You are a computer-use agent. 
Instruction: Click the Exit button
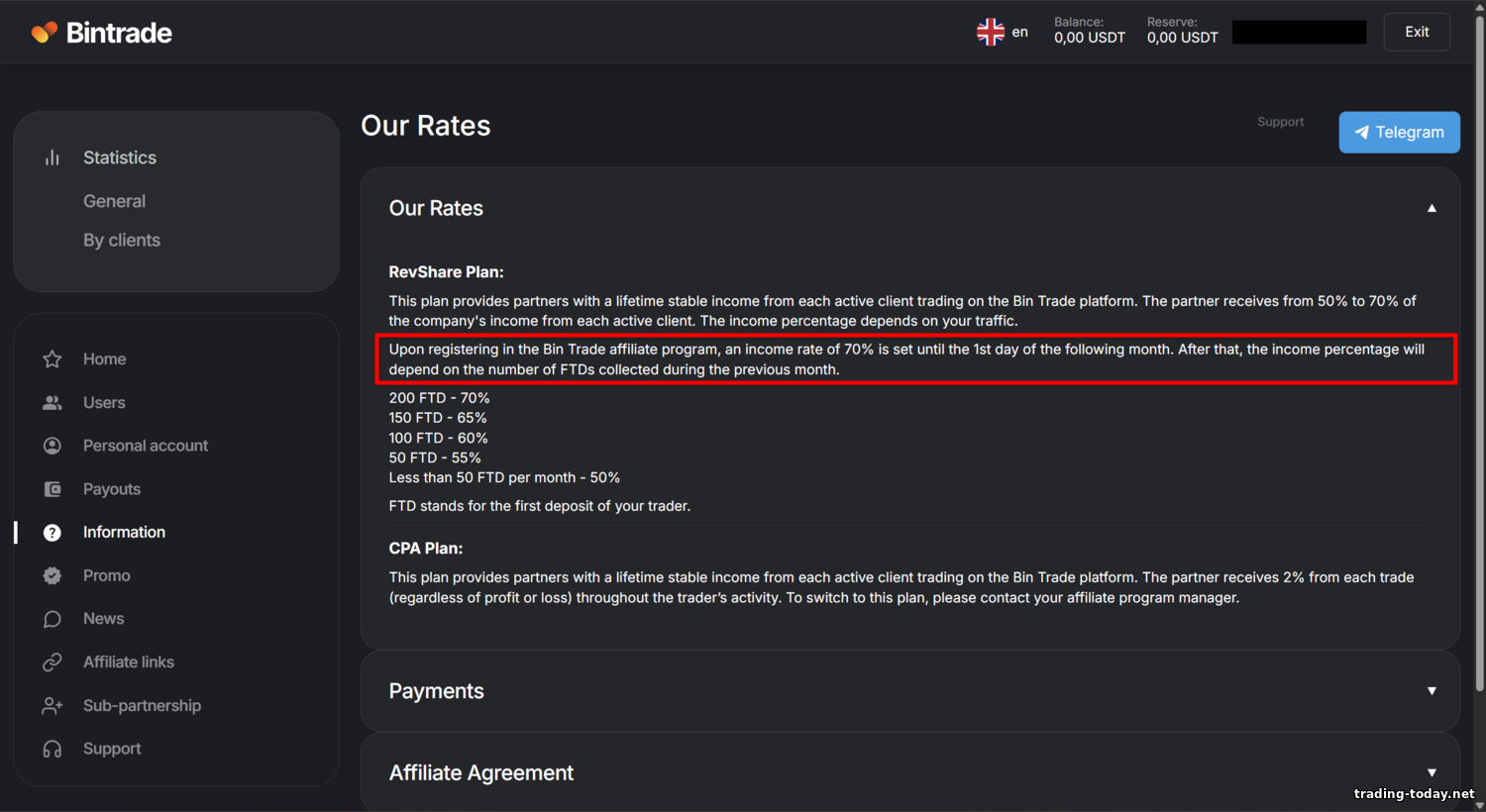point(1417,32)
